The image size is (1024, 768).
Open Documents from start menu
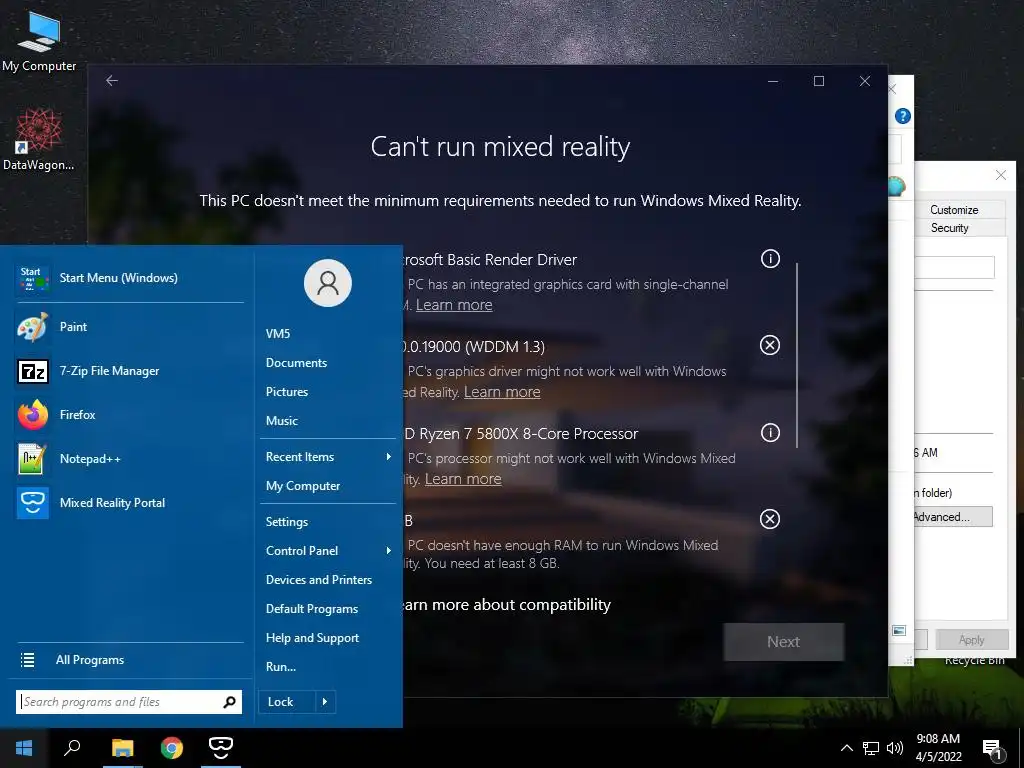click(x=328, y=363)
